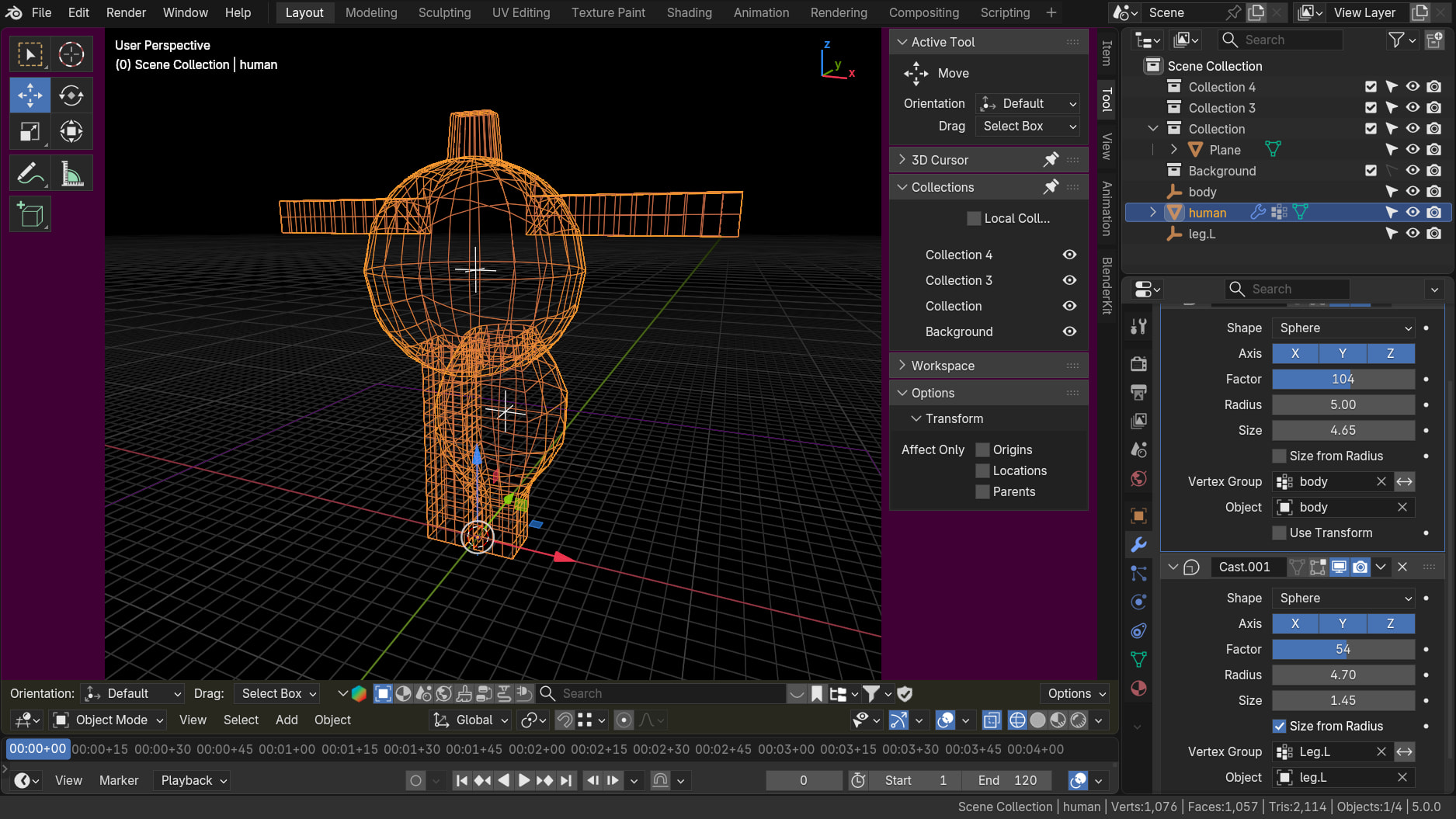Activate the Annotate pencil tool
This screenshot has width=1456, height=819.
coord(30,174)
